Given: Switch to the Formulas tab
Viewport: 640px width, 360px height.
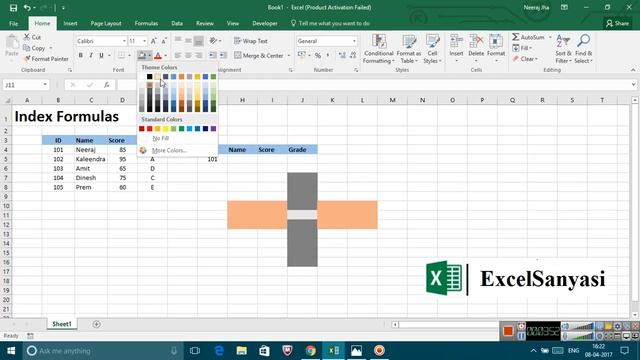Looking at the screenshot, I should click(146, 24).
